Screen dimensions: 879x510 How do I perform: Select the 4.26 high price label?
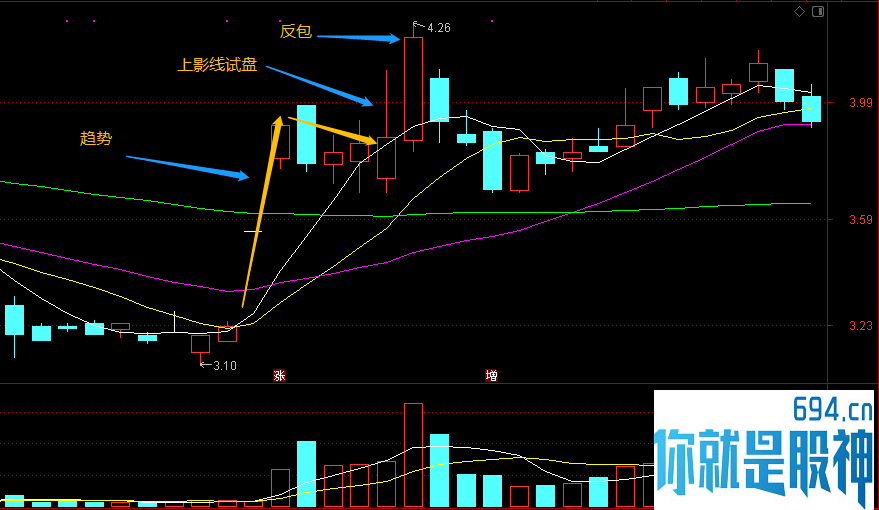pyautogui.click(x=438, y=28)
